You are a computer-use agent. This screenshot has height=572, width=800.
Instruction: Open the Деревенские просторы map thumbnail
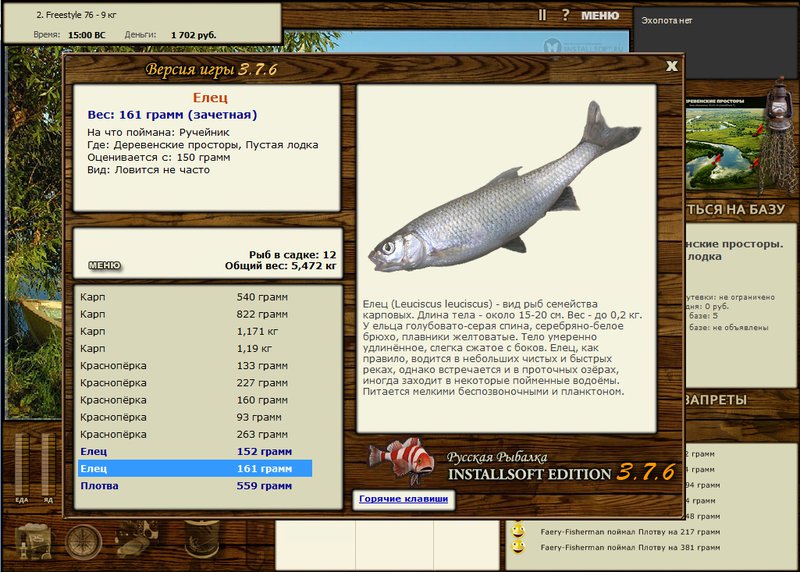[724, 143]
